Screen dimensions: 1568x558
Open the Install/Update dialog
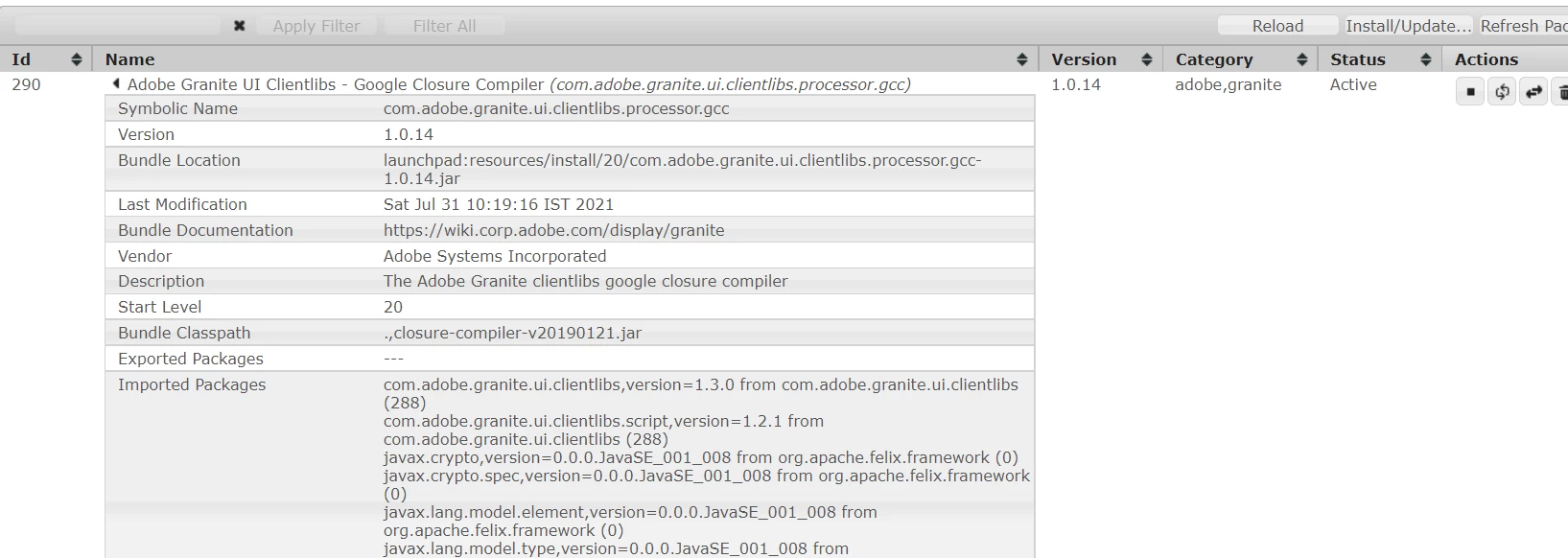tap(1408, 26)
